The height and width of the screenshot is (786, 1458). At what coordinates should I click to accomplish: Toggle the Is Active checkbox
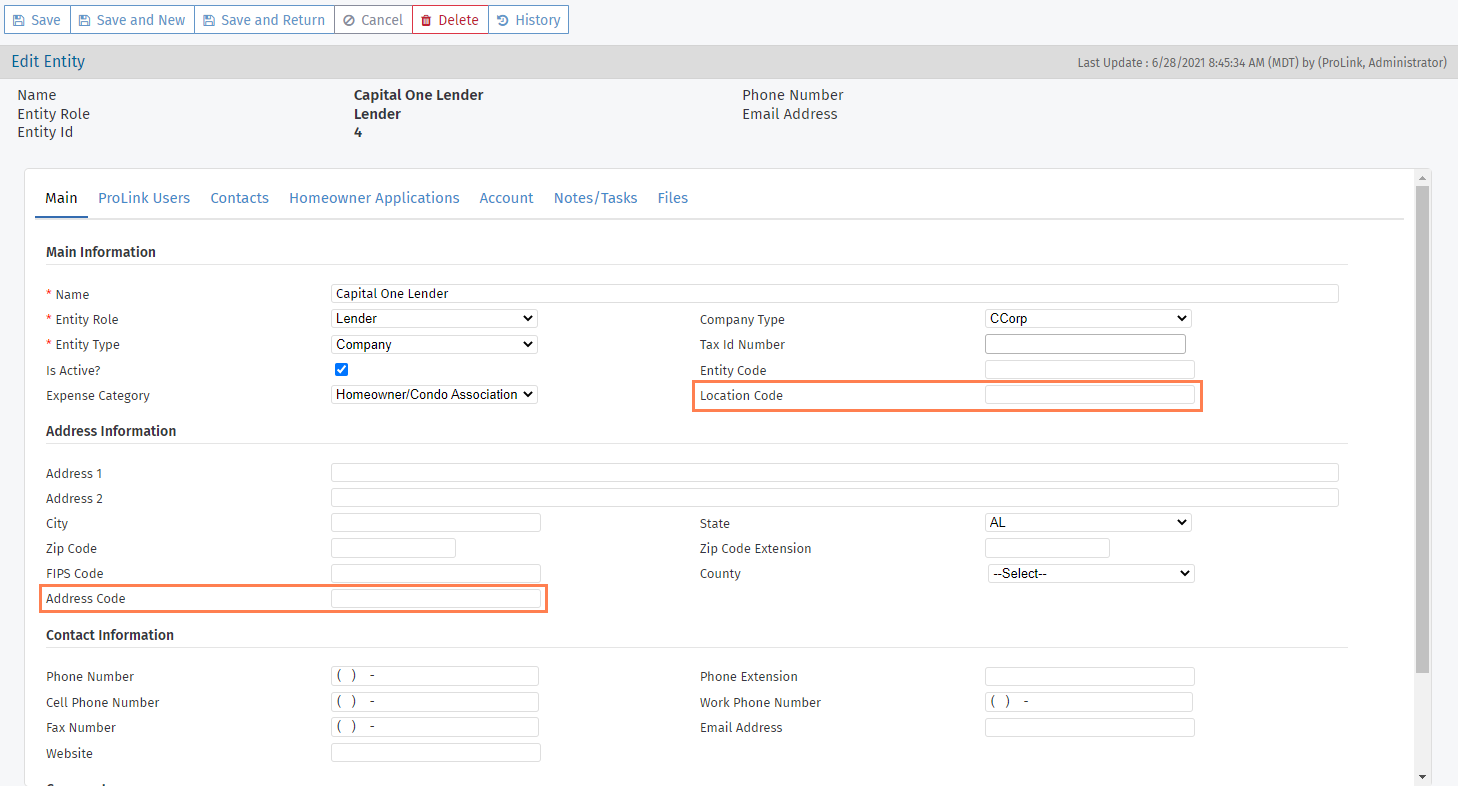341,369
